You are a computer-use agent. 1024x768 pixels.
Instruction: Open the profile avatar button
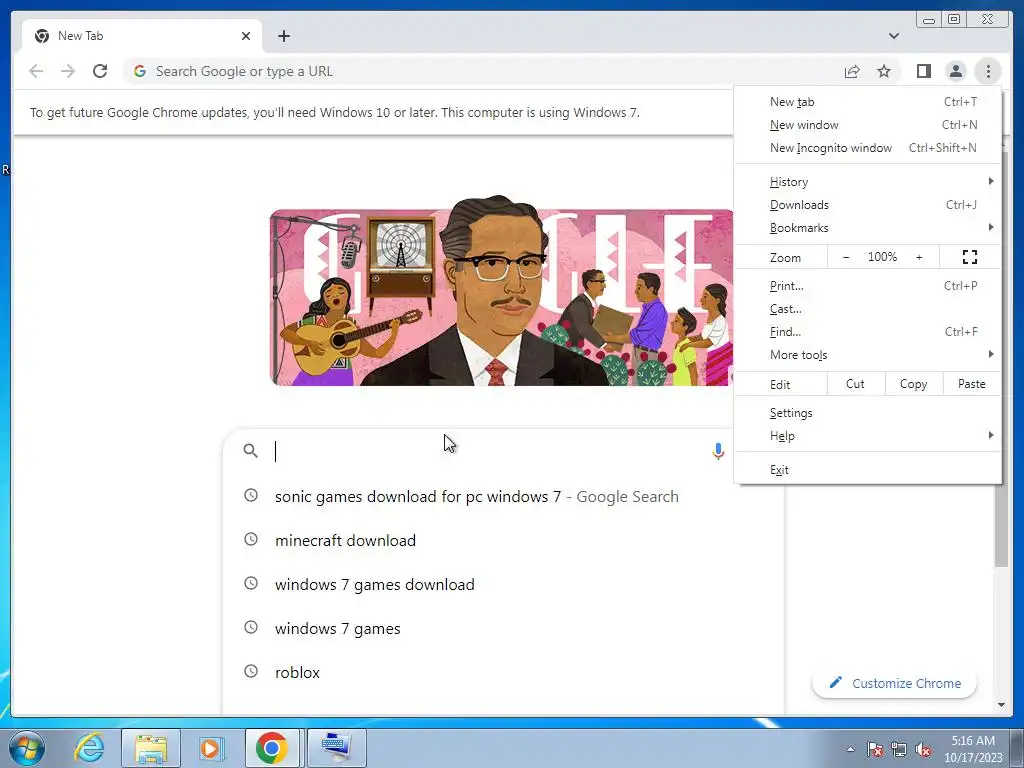point(955,71)
